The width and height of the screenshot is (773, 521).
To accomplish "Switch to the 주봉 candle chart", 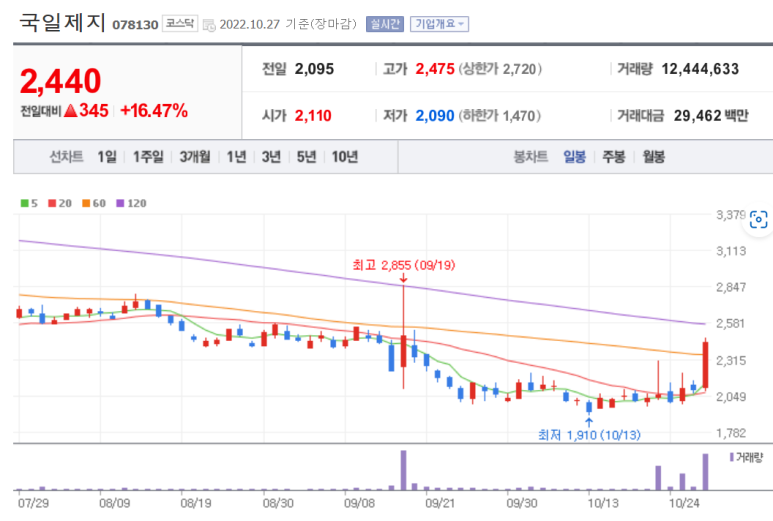I will (x=614, y=157).
